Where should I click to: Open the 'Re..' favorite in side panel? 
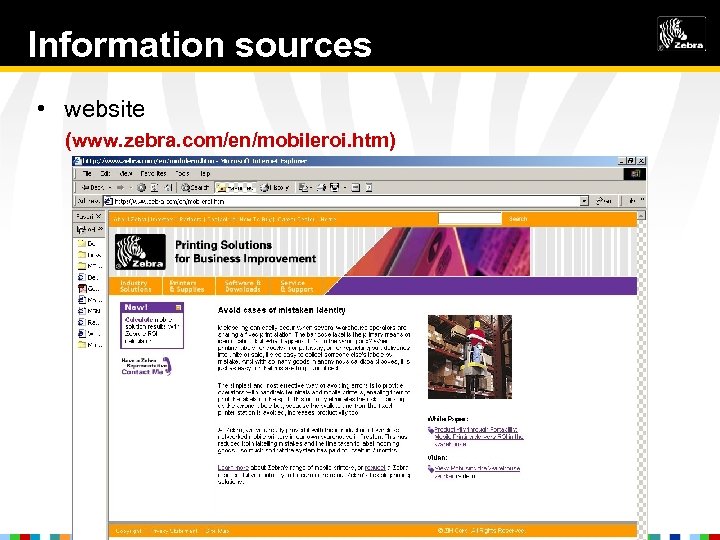click(x=90, y=322)
